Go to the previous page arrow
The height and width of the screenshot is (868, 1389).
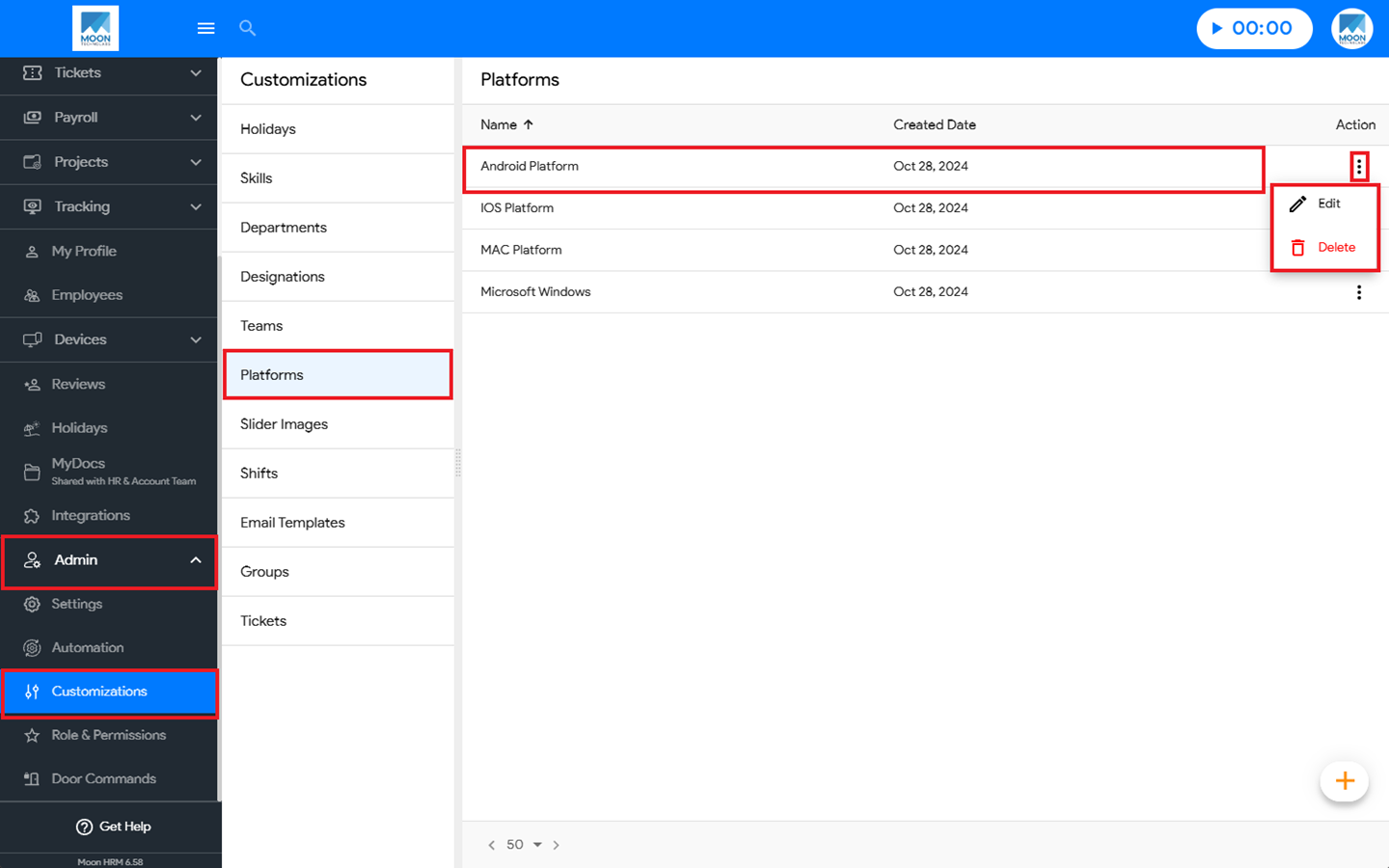pyautogui.click(x=492, y=845)
